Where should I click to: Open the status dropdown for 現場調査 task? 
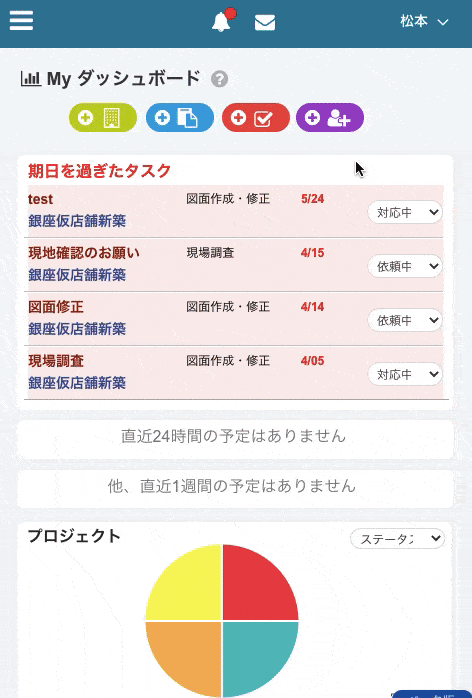[x=405, y=374]
